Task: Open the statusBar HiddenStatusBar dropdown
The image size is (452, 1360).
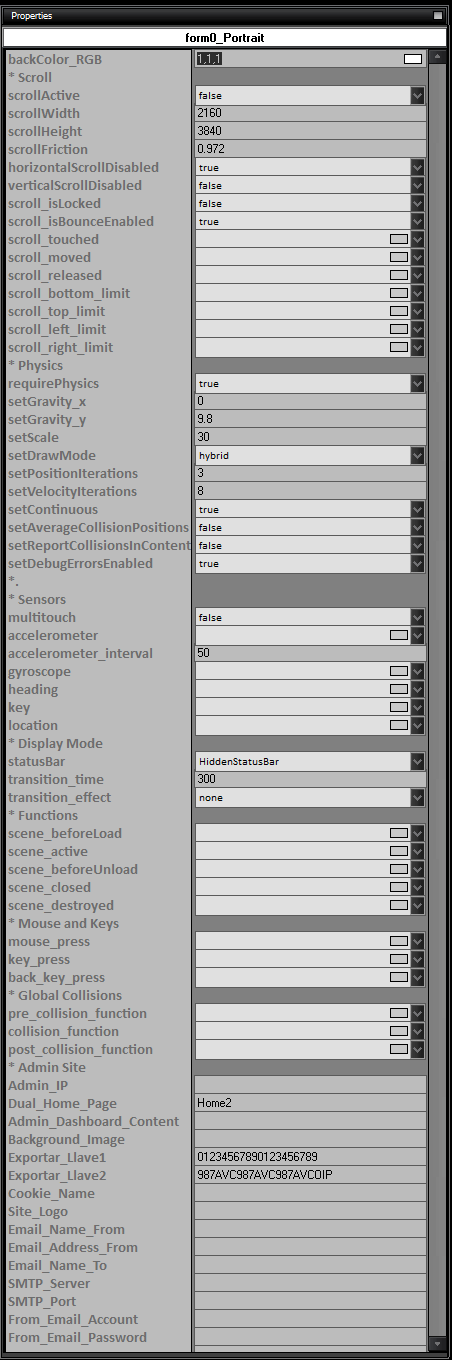Action: [310, 762]
